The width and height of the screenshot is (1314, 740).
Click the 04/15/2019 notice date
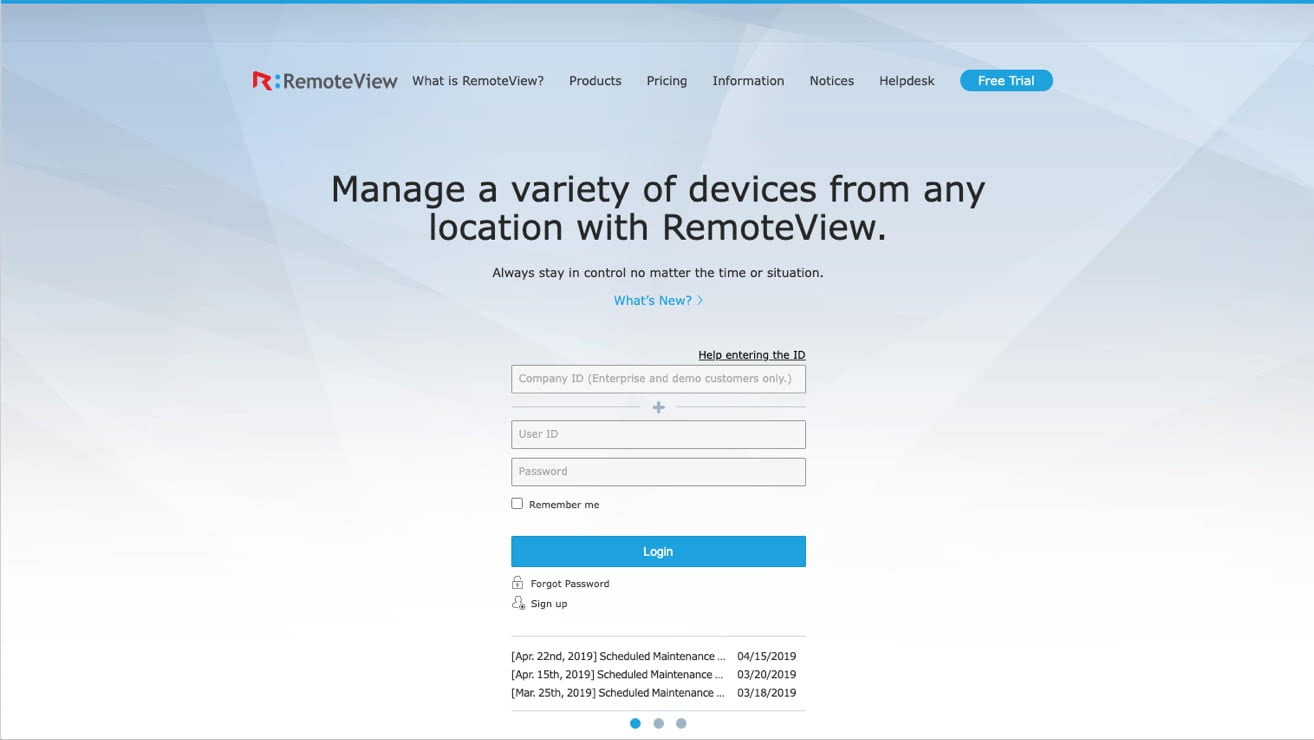click(767, 657)
